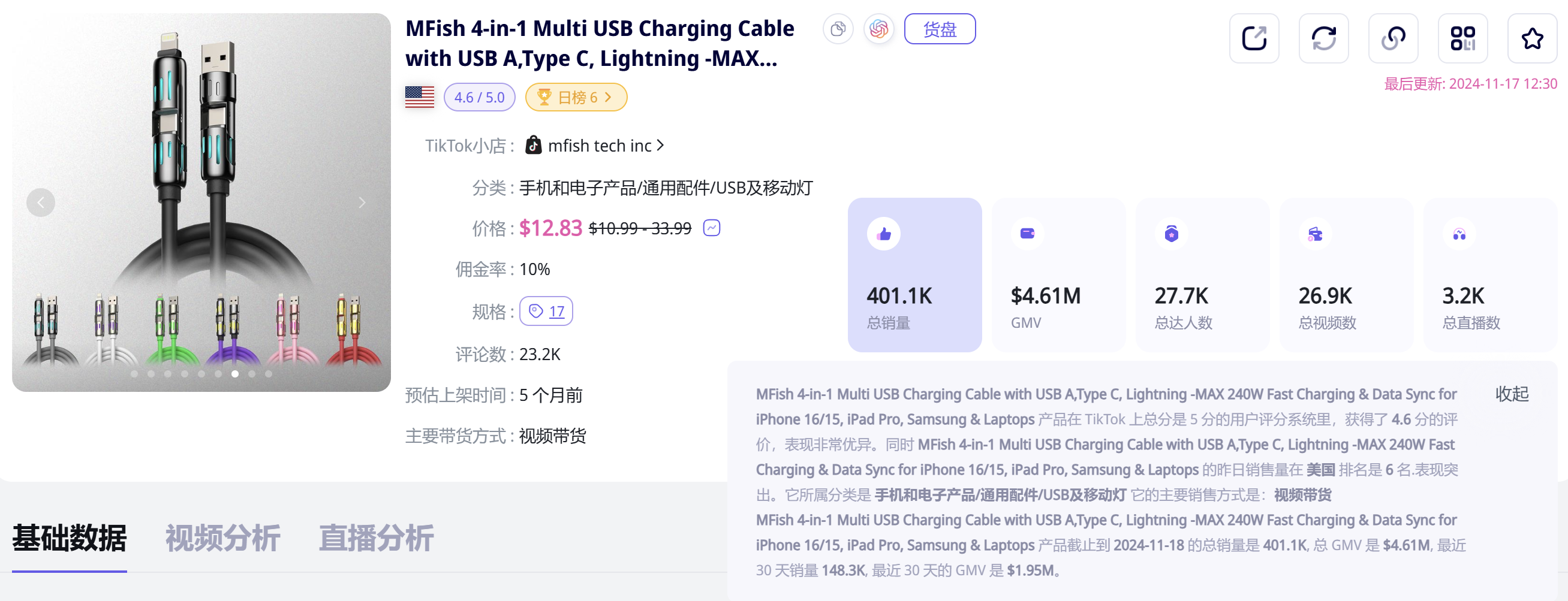This screenshot has width=1568, height=601.
Task: Select the 总达人数 27.7K metric card
Action: (1202, 275)
